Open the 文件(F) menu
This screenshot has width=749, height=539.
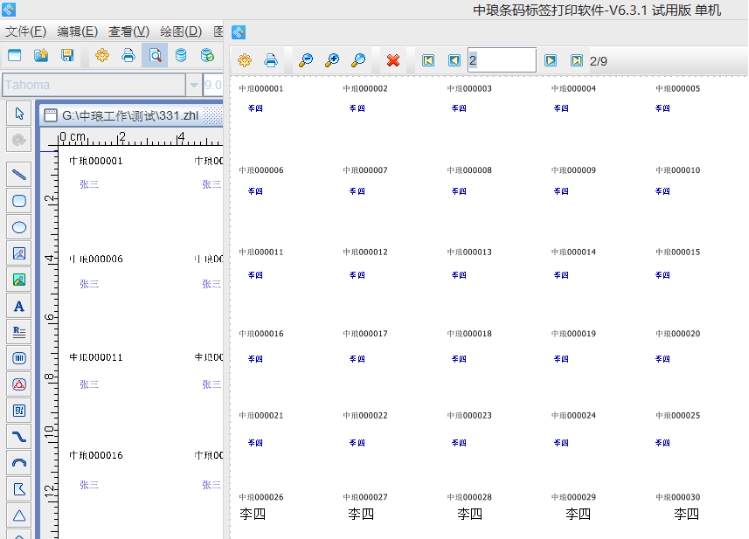pyautogui.click(x=25, y=31)
